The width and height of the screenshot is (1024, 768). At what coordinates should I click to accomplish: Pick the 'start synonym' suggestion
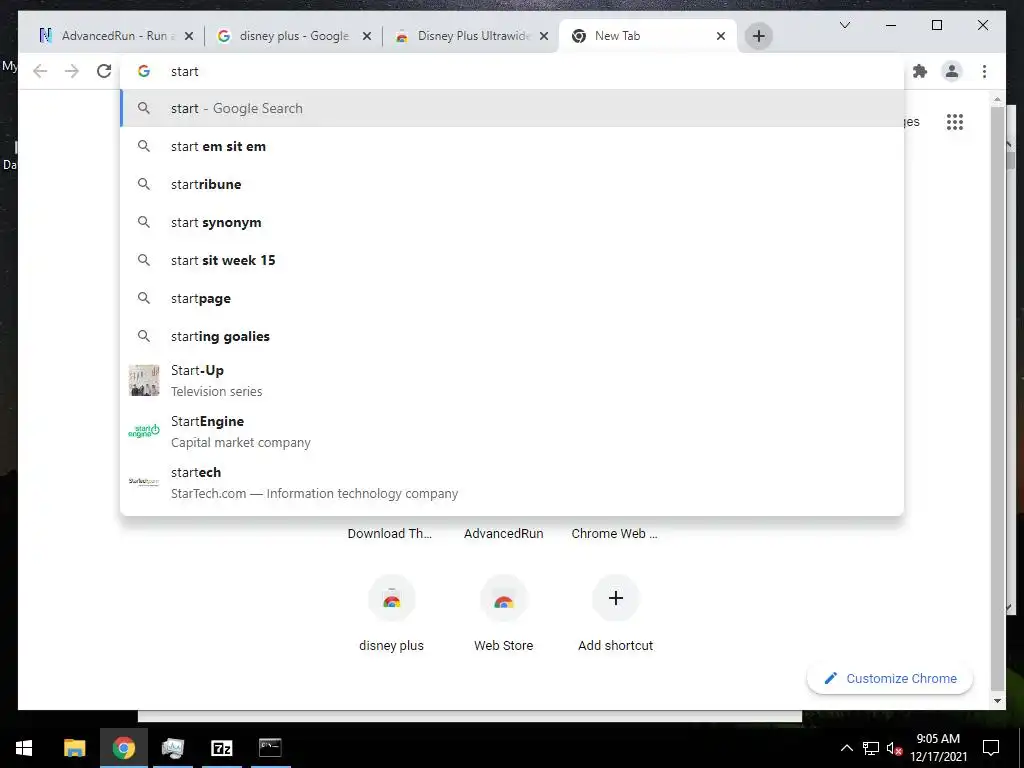513,222
